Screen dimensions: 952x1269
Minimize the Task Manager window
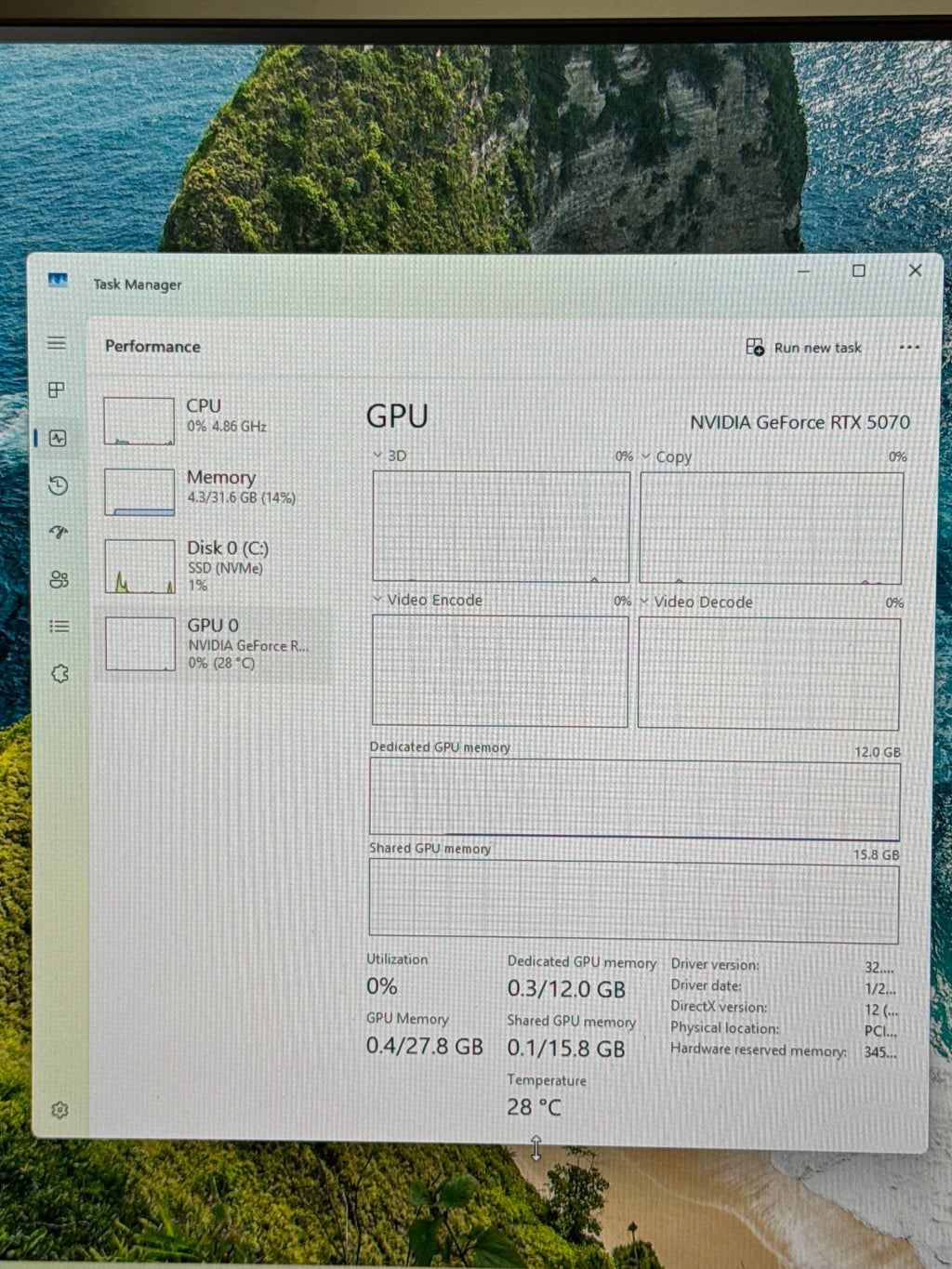(804, 271)
